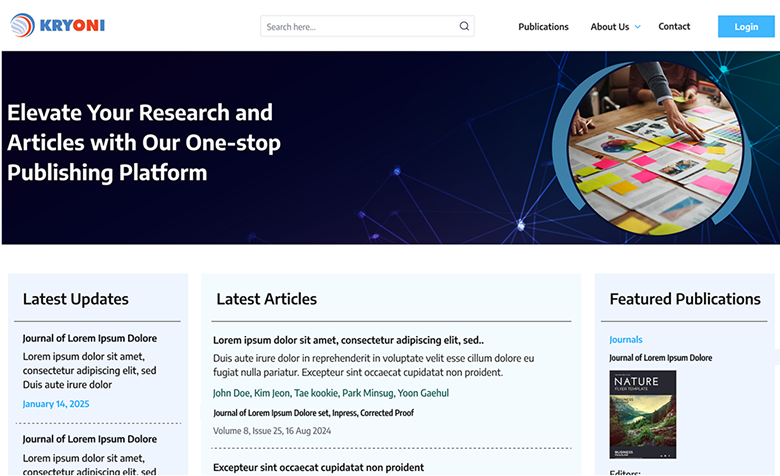Click the January 14, 2025 date
The height and width of the screenshot is (476, 780).
coord(56,404)
